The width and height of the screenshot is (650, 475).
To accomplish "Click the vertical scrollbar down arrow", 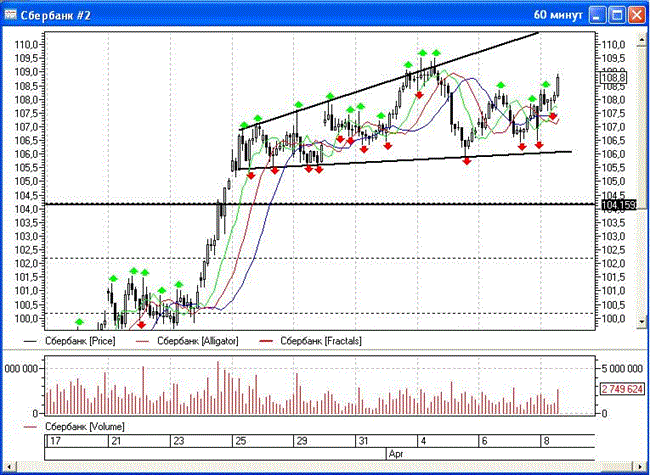I will (x=642, y=321).
